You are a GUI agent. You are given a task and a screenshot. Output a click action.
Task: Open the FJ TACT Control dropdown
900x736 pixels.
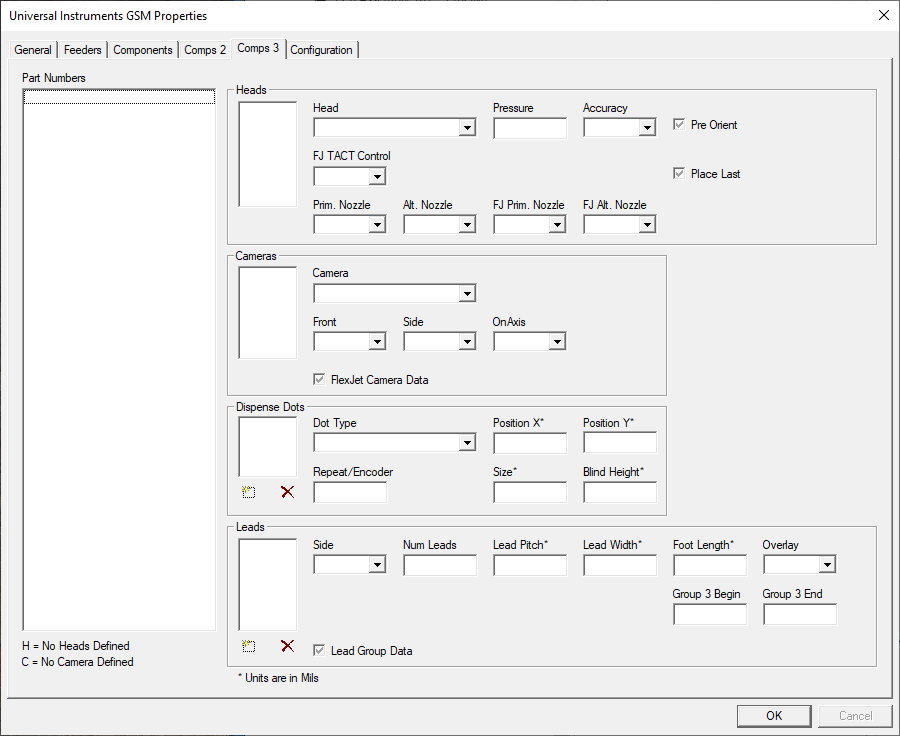(379, 175)
